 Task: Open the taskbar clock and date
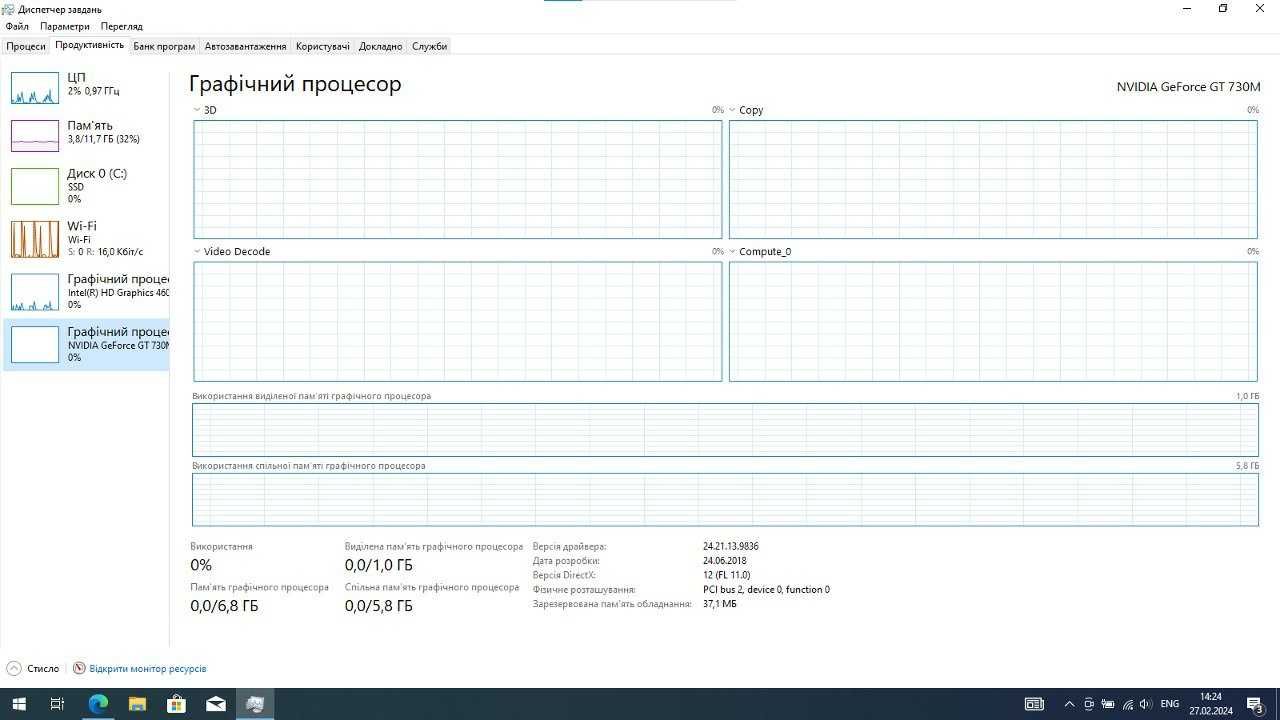point(1210,704)
